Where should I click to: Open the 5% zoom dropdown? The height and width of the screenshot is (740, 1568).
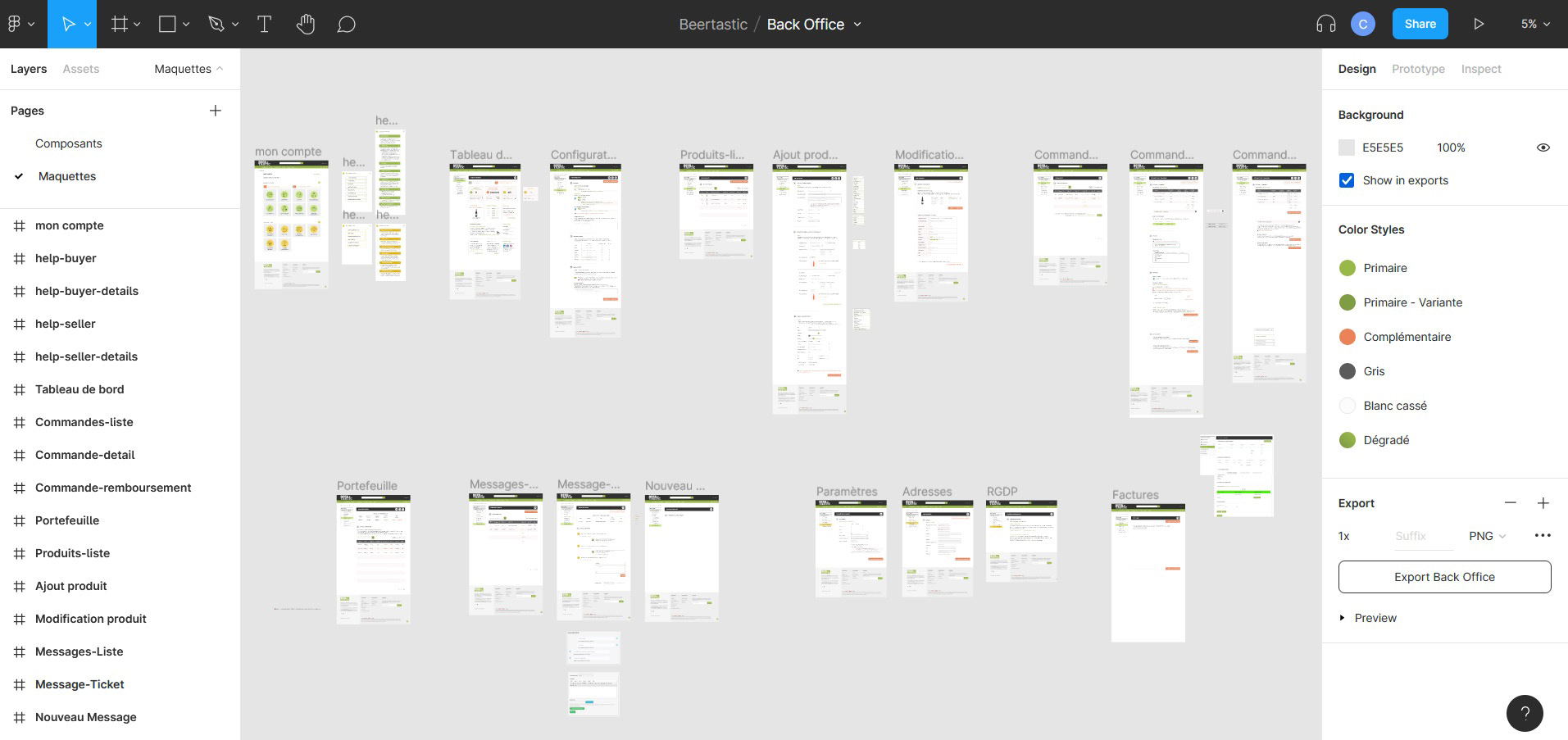(x=1535, y=24)
